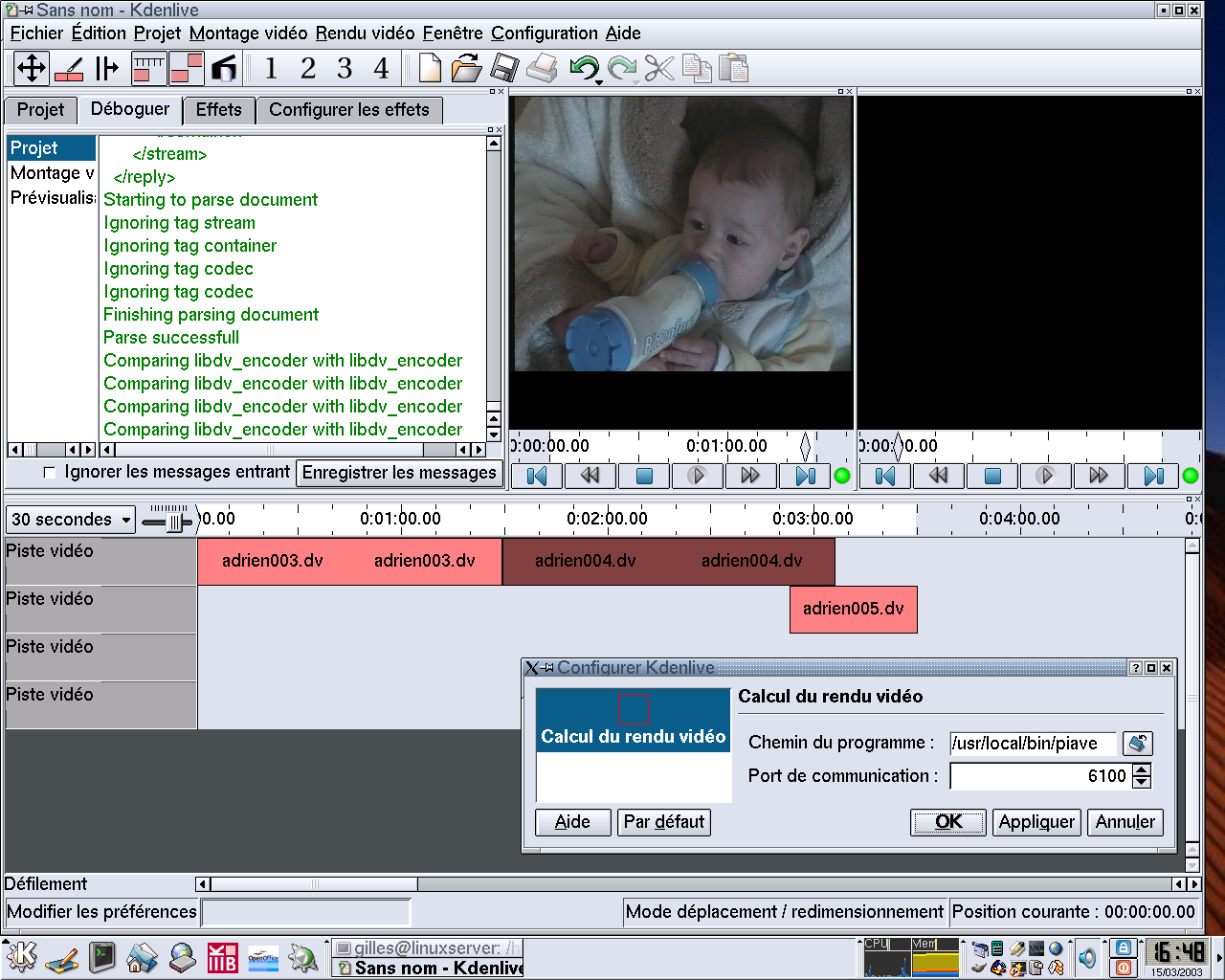Click the open project folder icon
The image size is (1225, 980).
pyautogui.click(x=466, y=69)
